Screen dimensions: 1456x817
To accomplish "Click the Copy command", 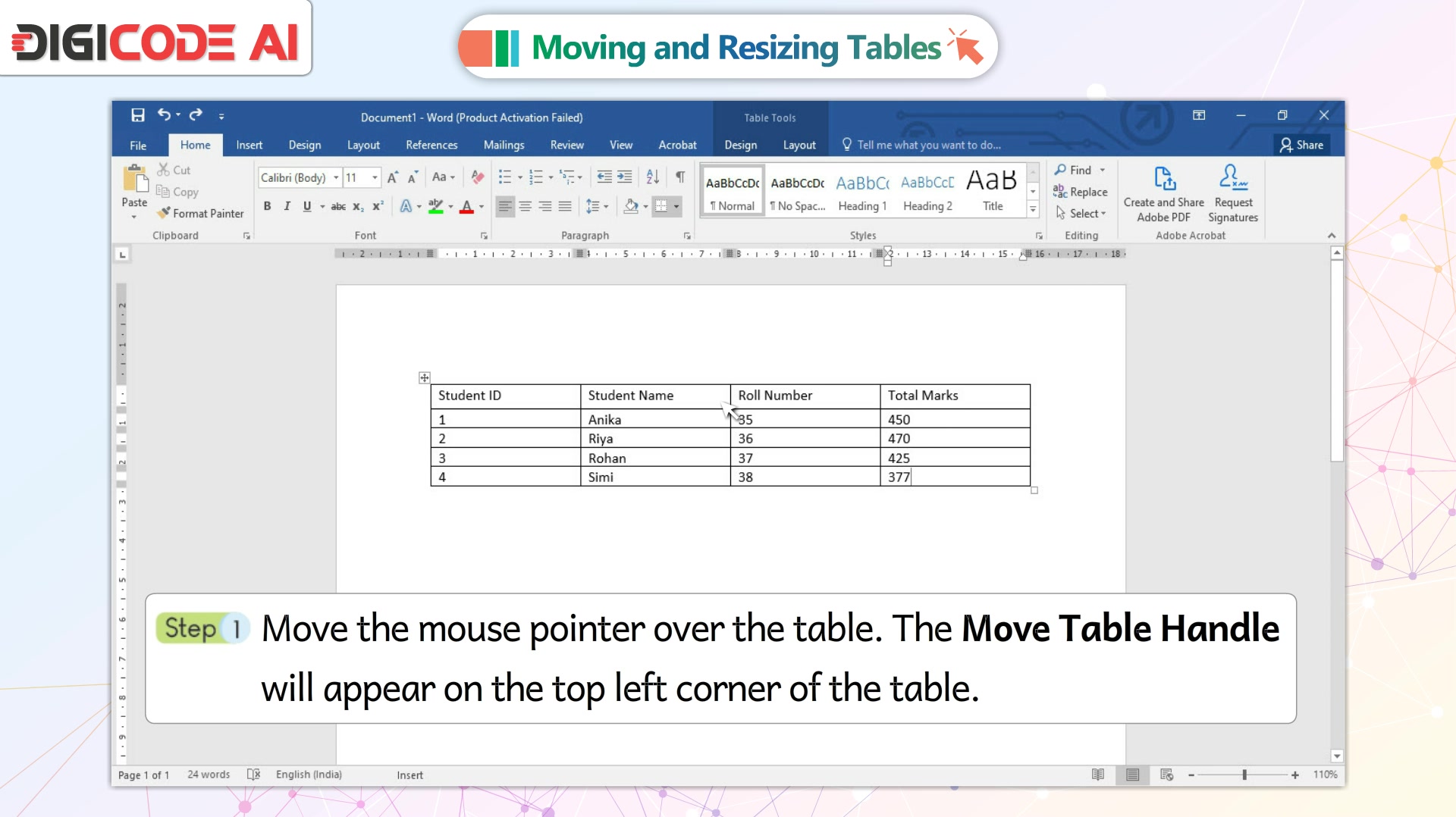I will point(177,193).
